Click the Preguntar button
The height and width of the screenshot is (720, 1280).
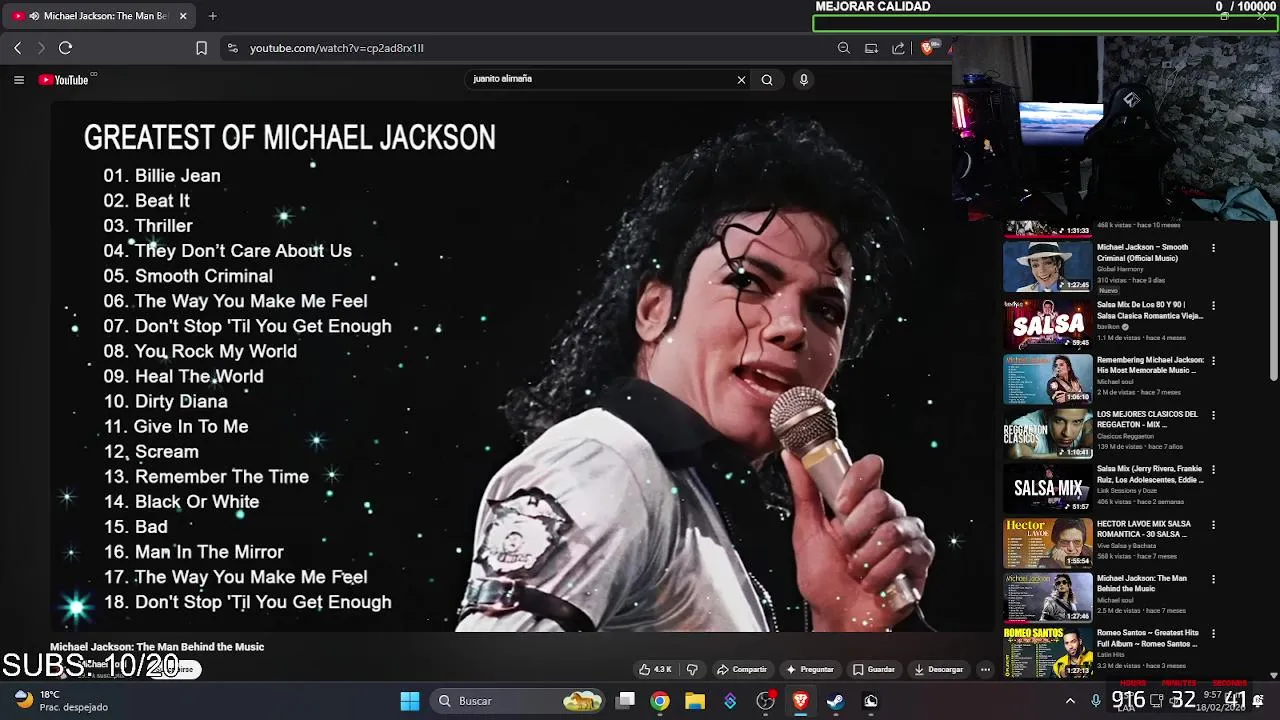[810, 669]
